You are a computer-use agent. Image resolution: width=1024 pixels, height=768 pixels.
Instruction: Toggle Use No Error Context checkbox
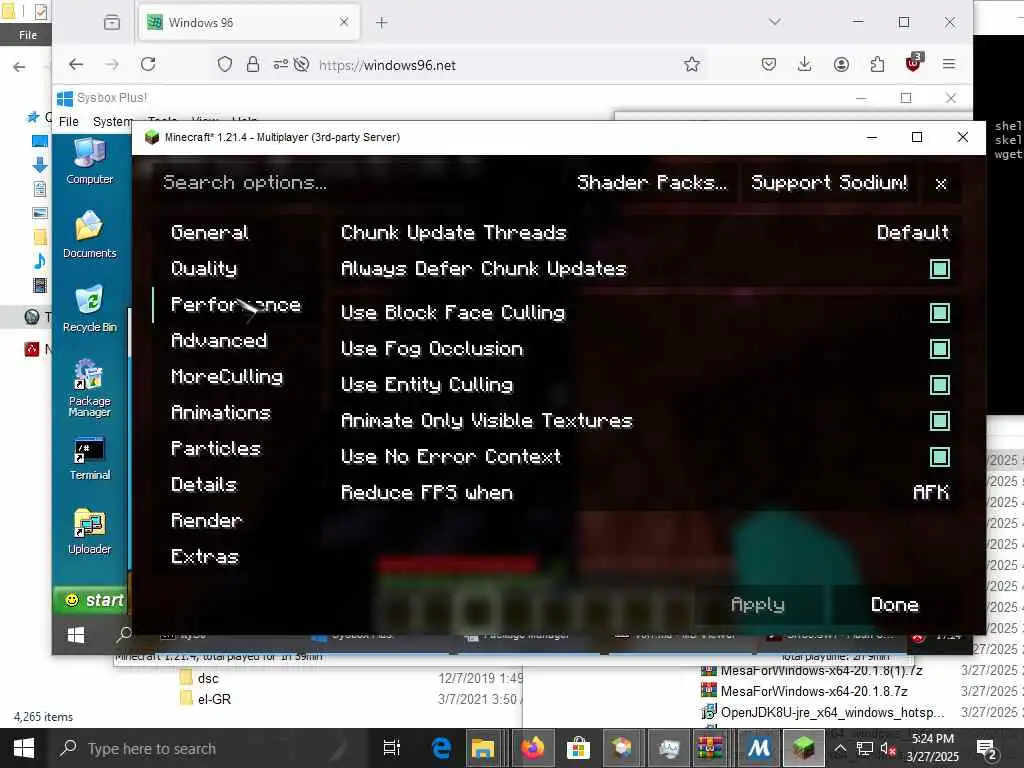[940, 456]
